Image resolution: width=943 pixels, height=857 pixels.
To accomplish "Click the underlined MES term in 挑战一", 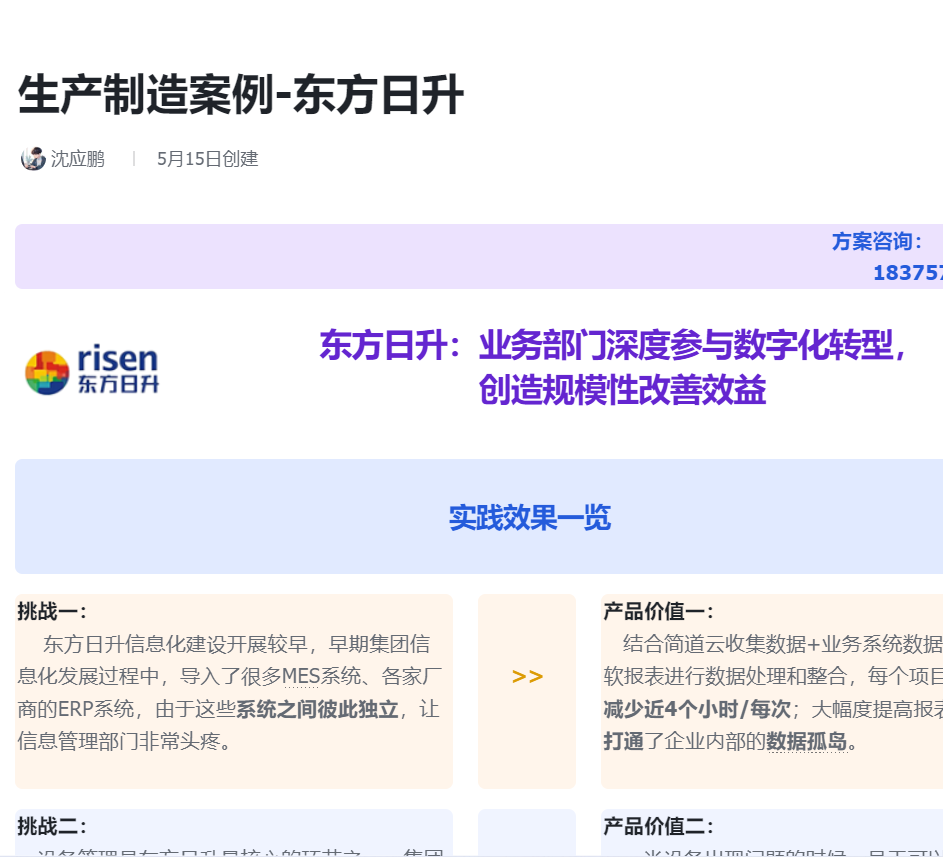I will coord(301,676).
